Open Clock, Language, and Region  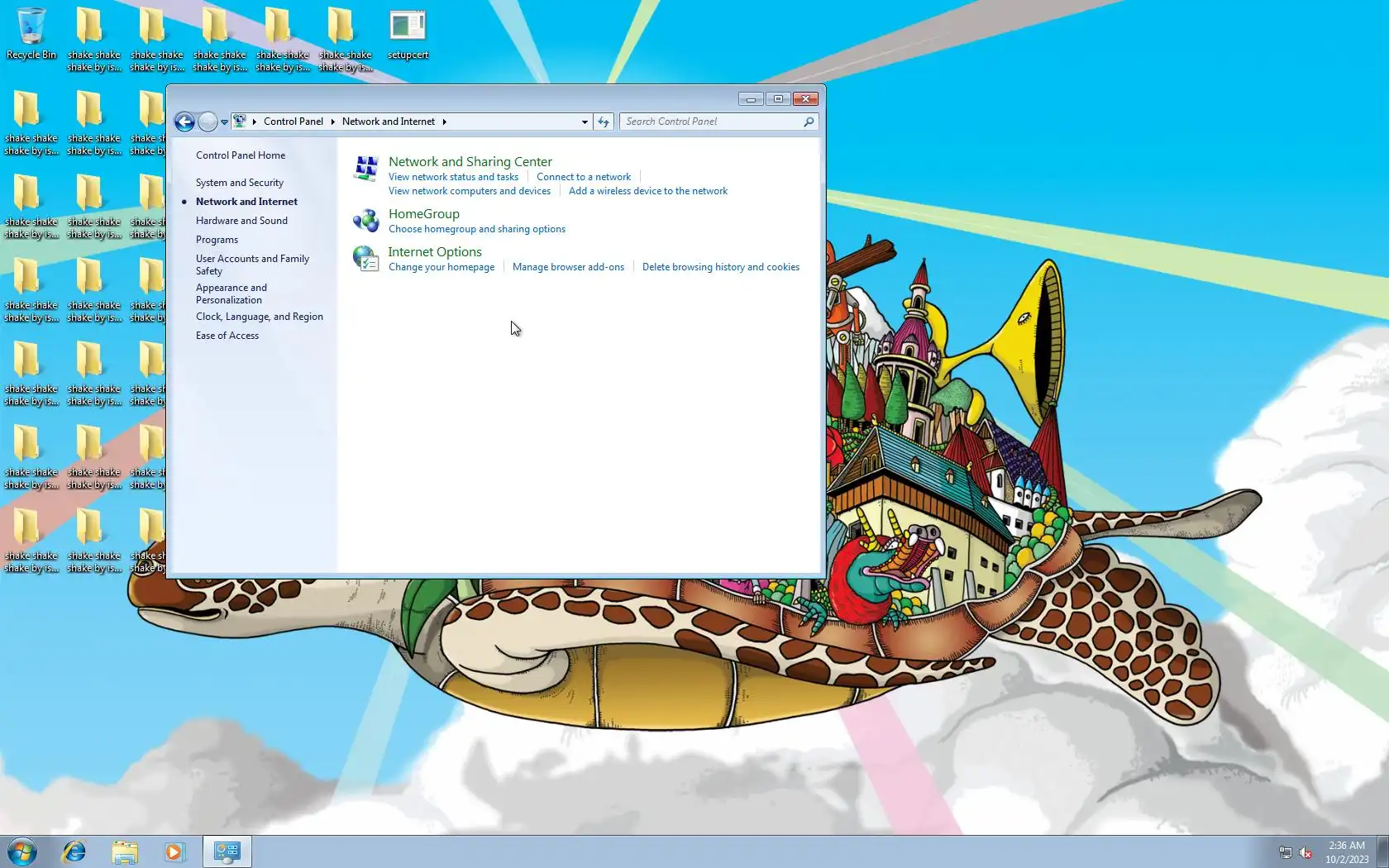point(260,317)
